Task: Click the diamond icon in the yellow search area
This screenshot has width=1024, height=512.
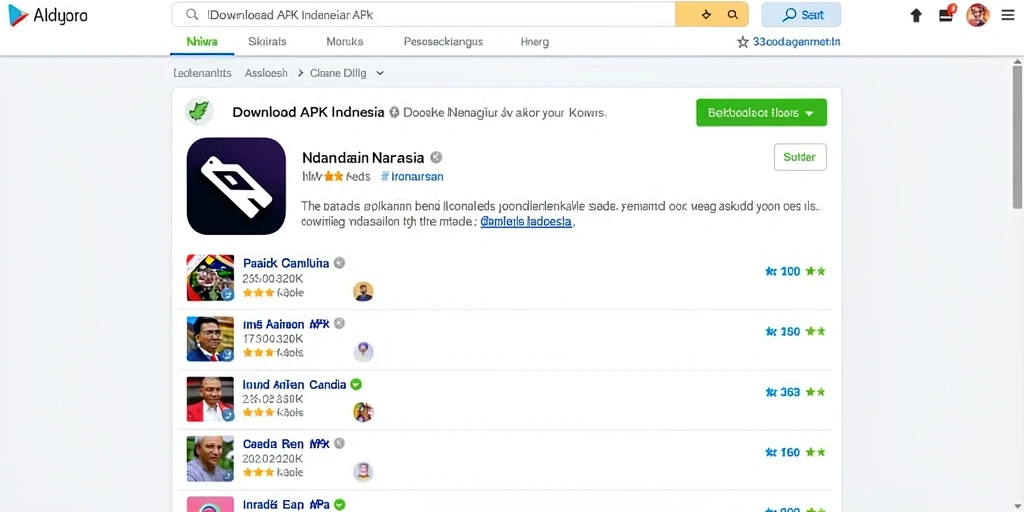Action: click(706, 14)
